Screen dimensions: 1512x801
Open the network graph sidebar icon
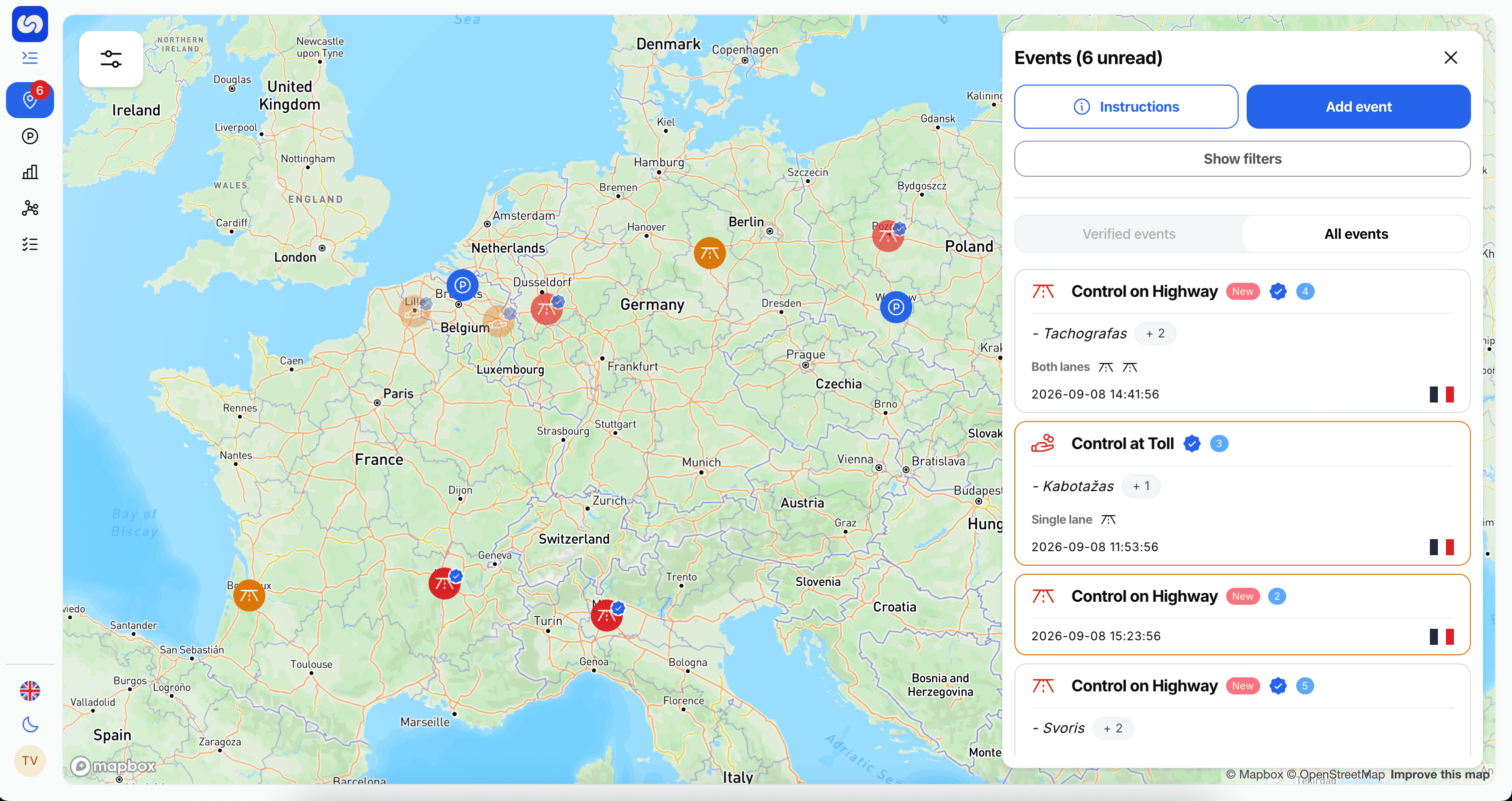[30, 208]
